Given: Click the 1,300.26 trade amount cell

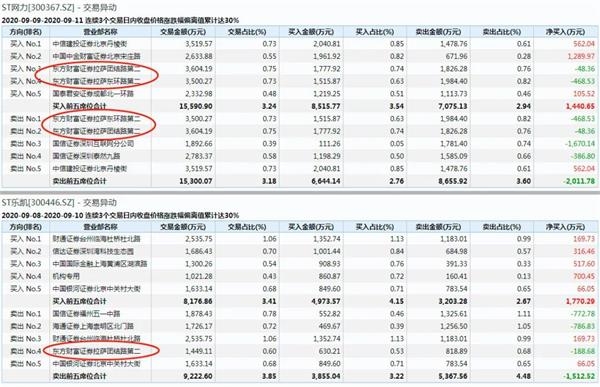Looking at the screenshot, I should pos(198,264).
